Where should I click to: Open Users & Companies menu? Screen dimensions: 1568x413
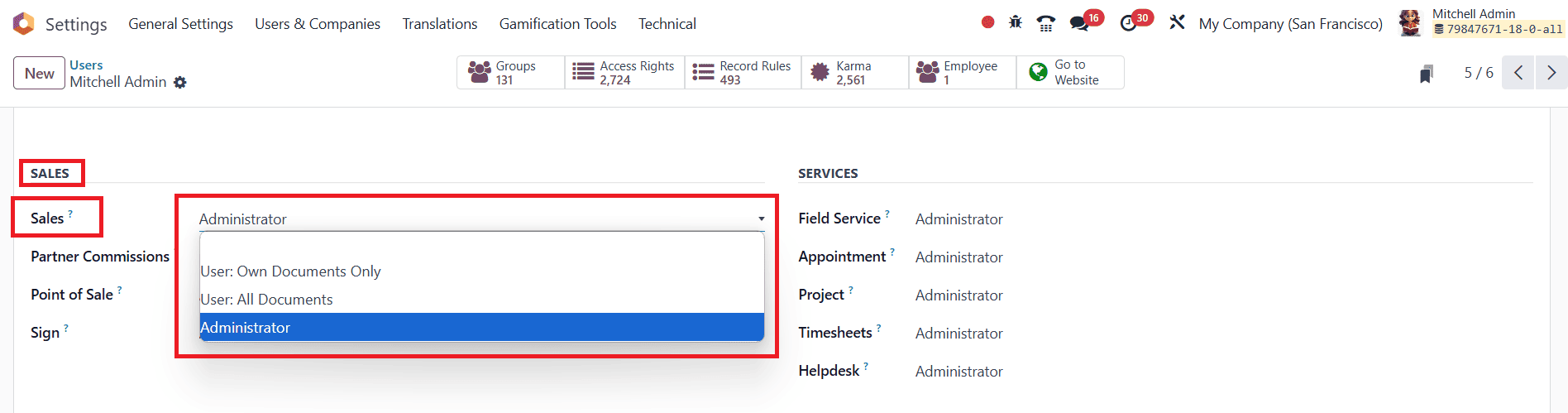click(318, 24)
